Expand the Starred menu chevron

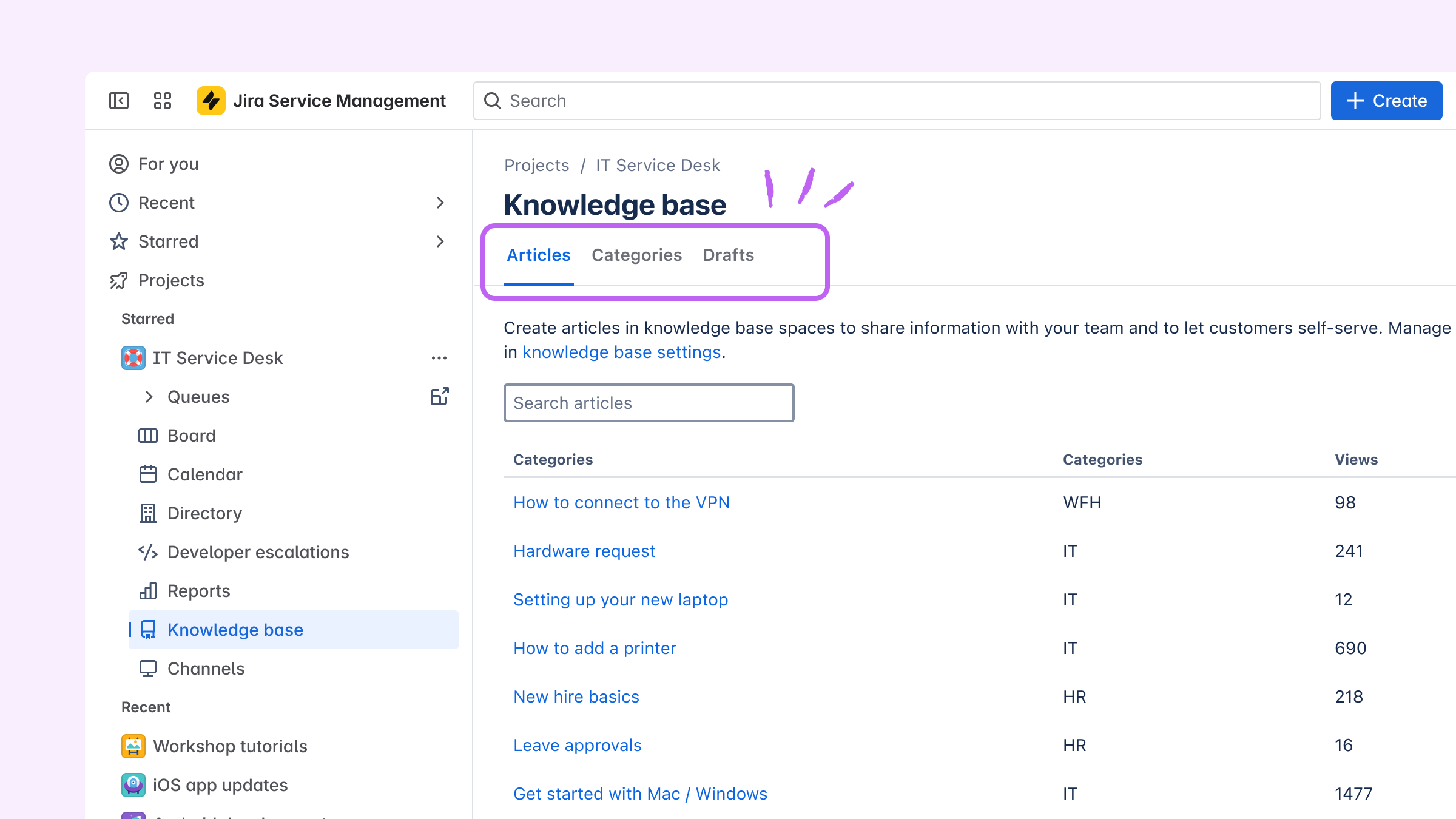pos(440,241)
